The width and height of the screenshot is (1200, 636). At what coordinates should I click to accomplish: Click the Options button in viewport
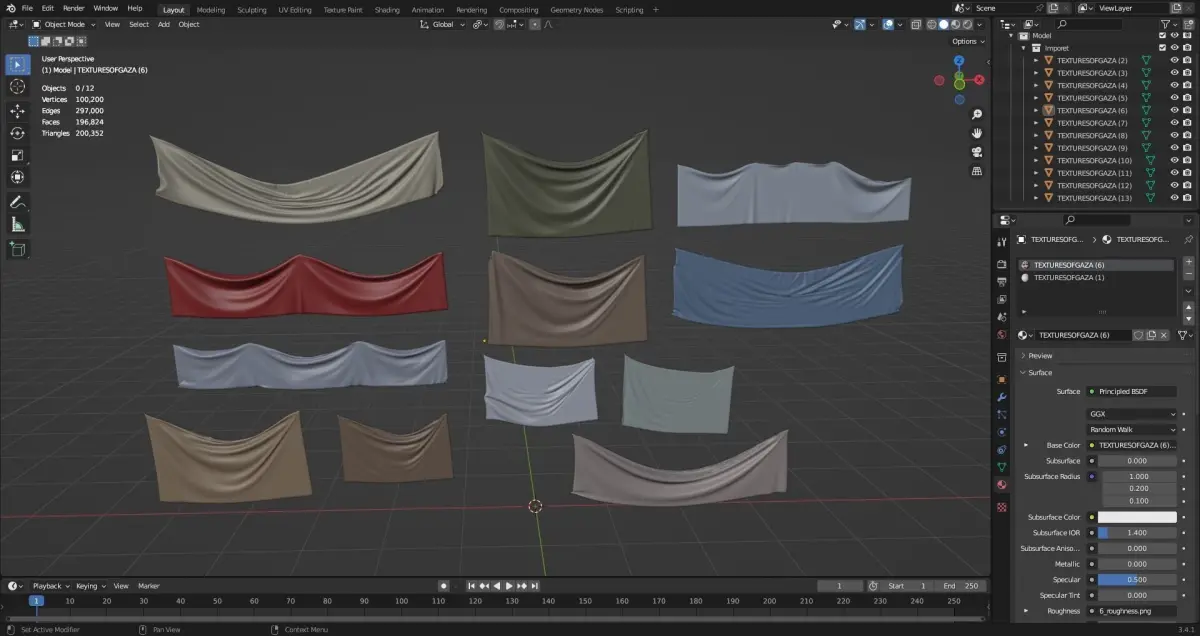click(967, 41)
